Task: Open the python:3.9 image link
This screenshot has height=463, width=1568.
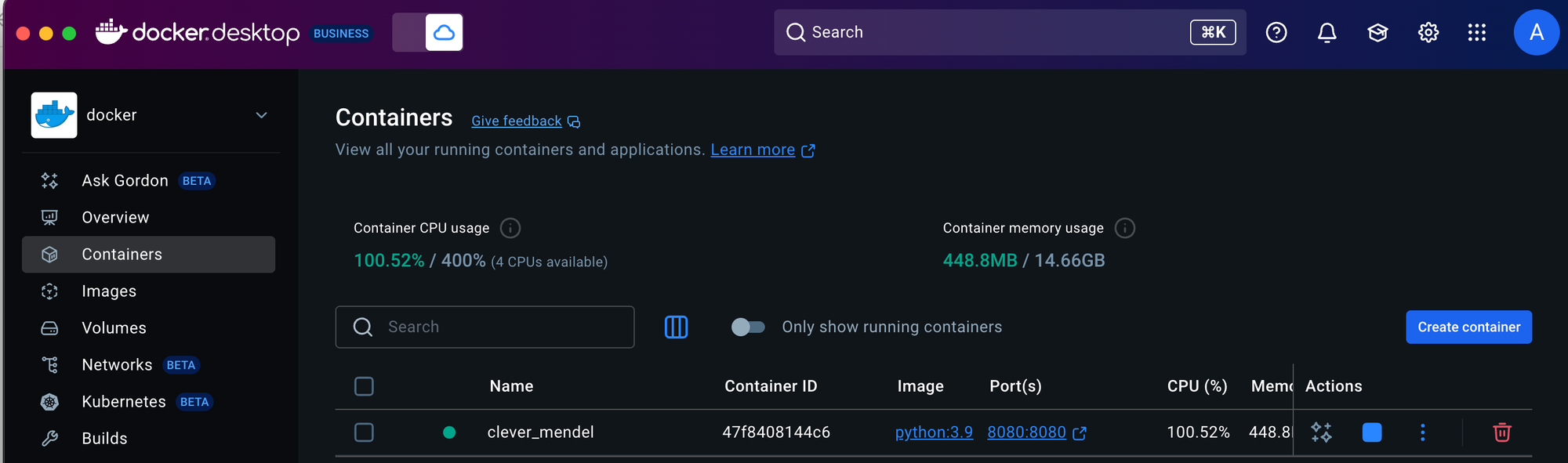Action: tap(934, 432)
